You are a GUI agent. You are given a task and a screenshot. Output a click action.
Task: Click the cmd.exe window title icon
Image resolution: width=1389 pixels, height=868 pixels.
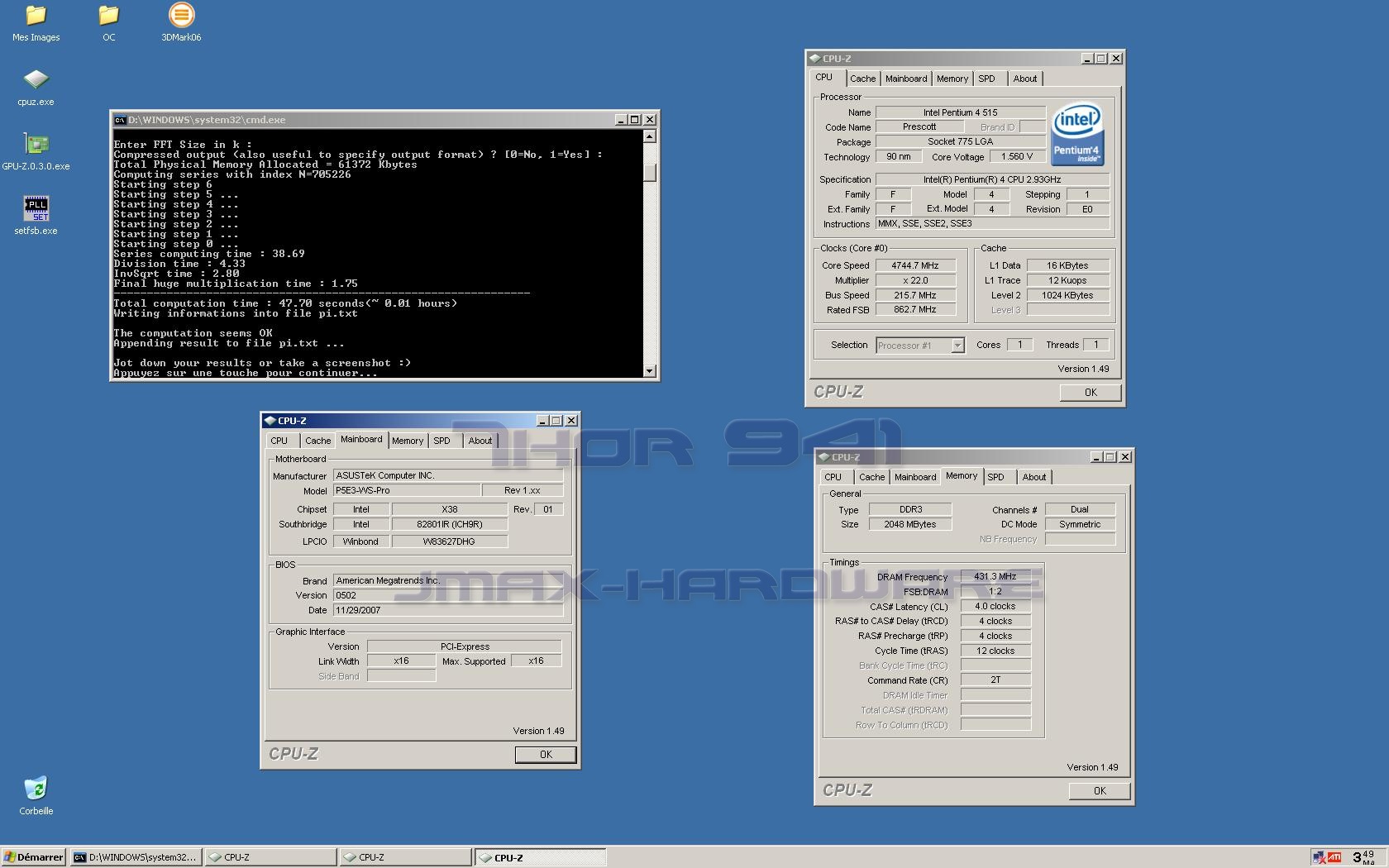pyautogui.click(x=120, y=120)
